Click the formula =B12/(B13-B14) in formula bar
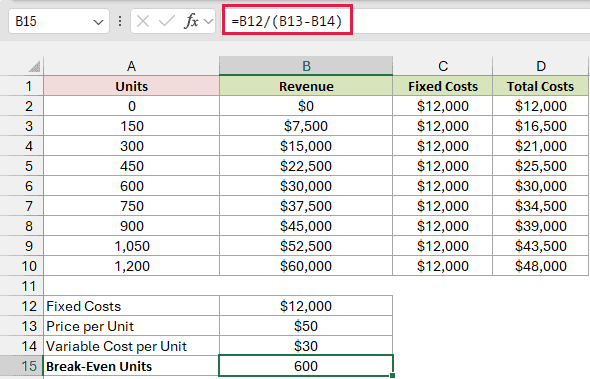 pyautogui.click(x=287, y=21)
